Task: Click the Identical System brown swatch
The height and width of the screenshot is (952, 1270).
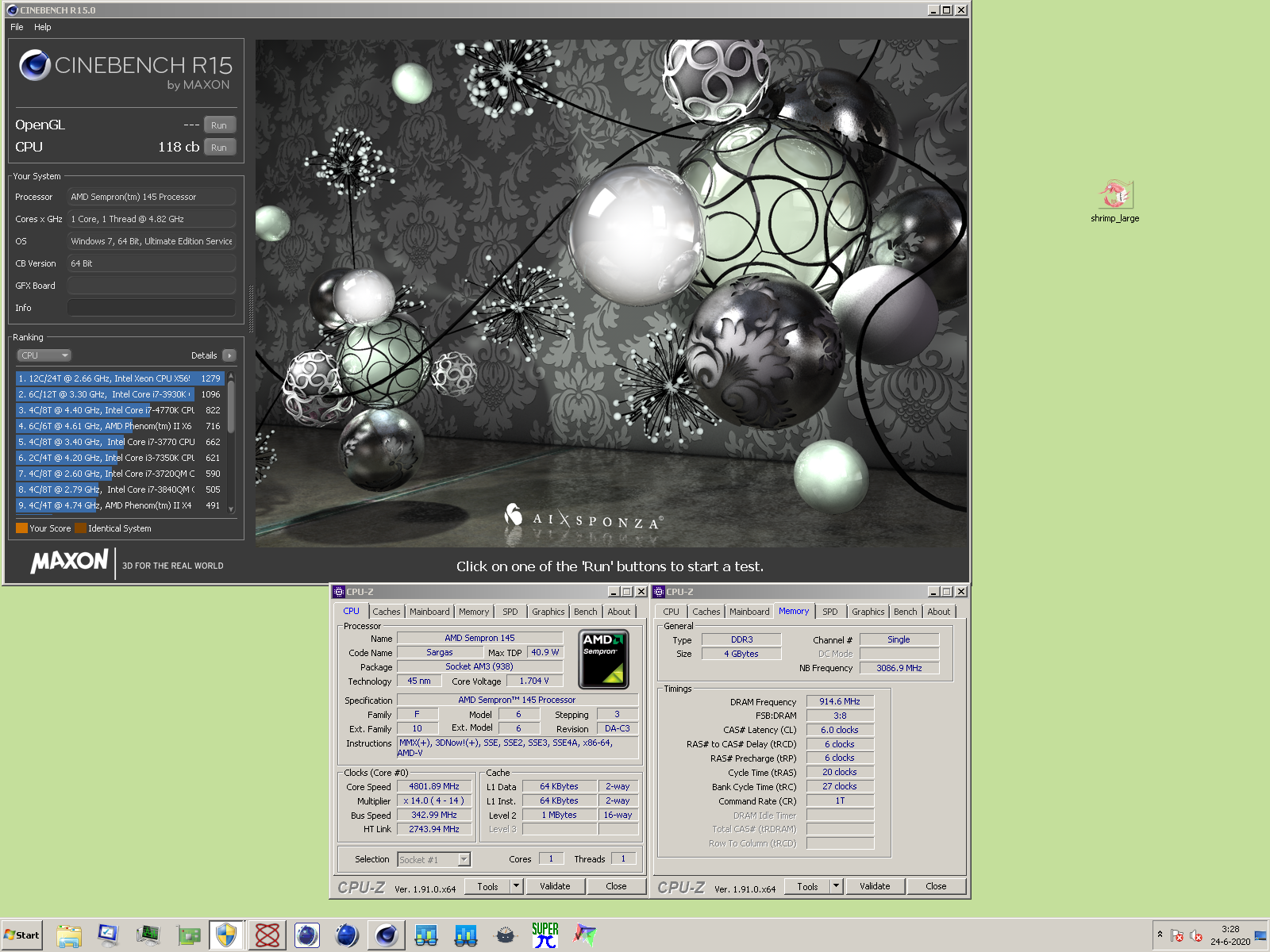Action: coord(80,528)
